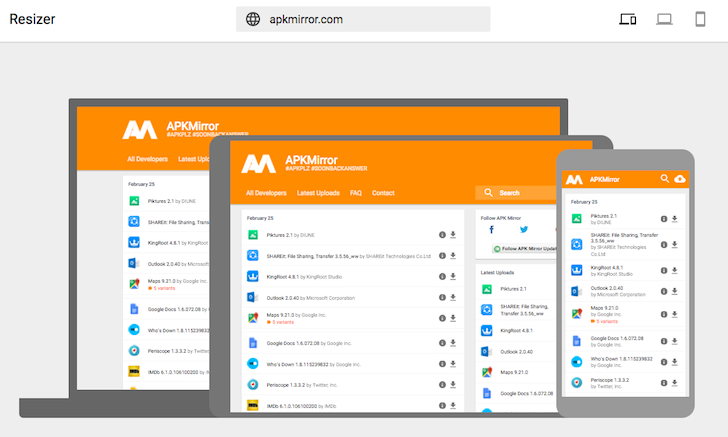Click the globe icon in URL bar
The width and height of the screenshot is (728, 437).
click(x=253, y=19)
